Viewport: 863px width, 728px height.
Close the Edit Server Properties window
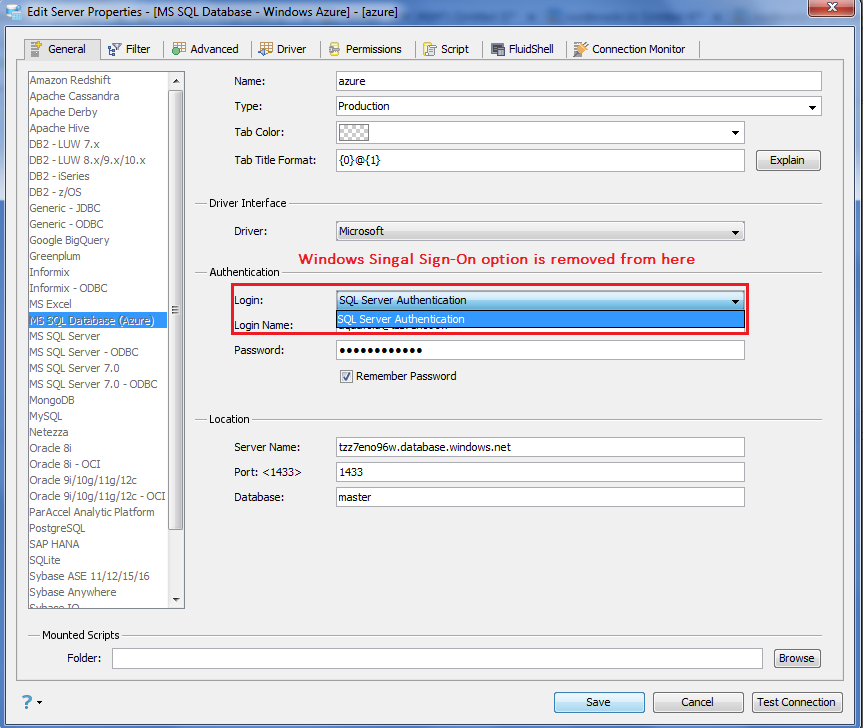pos(832,7)
